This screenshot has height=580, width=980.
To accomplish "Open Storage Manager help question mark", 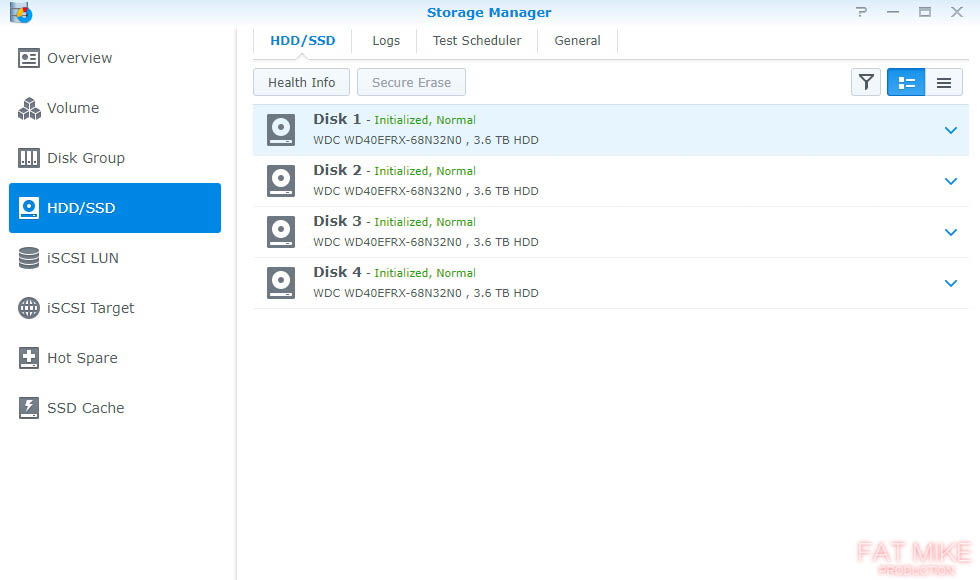I will point(861,12).
